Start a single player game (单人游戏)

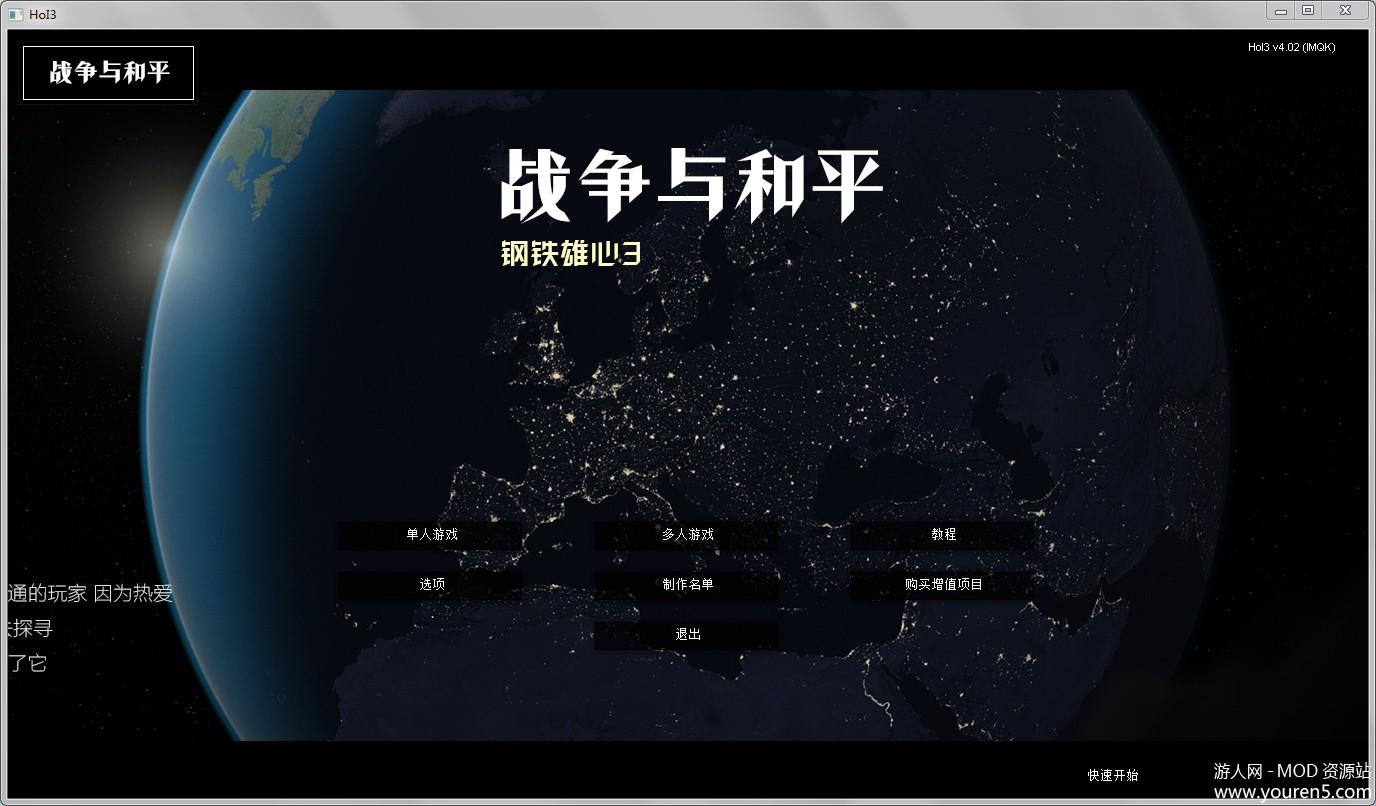coord(430,535)
